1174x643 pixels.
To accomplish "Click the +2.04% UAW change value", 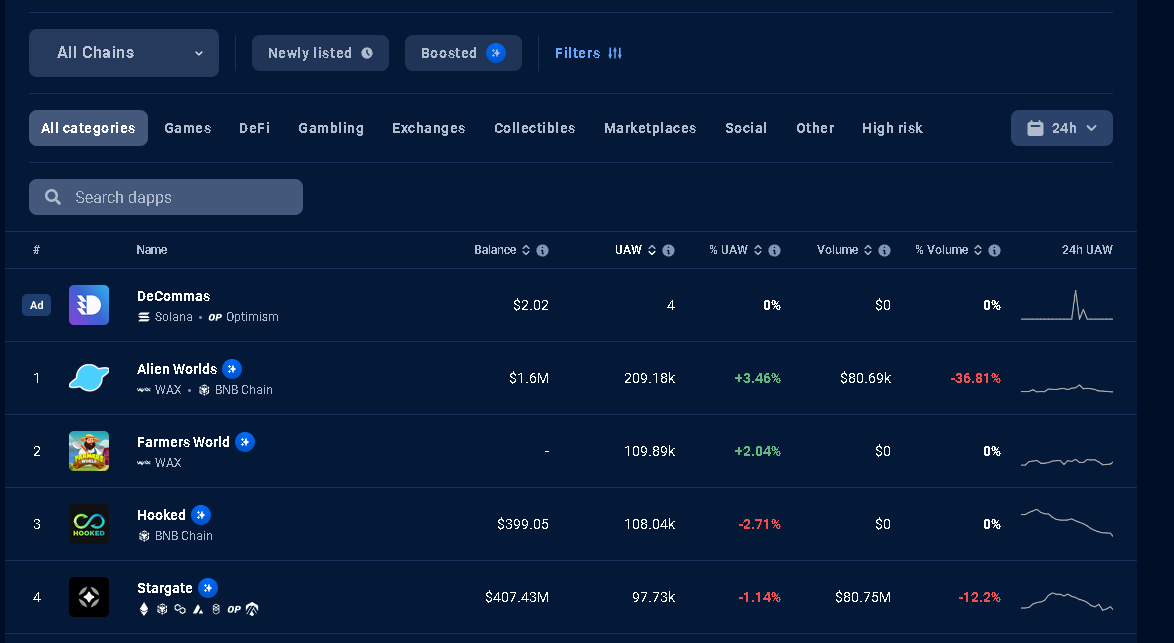I will [758, 451].
